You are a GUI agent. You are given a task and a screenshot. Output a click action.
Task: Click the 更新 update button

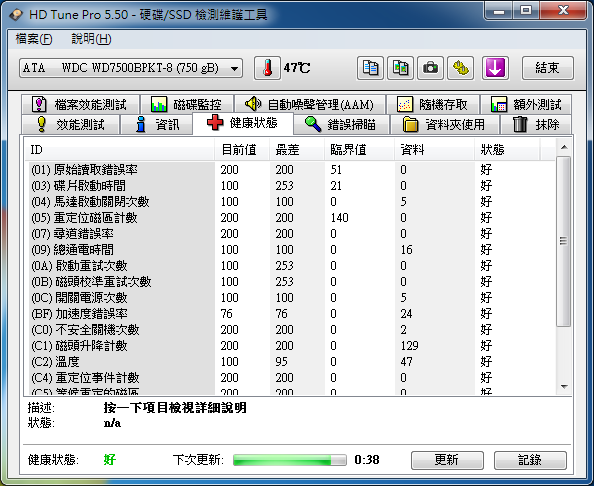click(x=447, y=460)
